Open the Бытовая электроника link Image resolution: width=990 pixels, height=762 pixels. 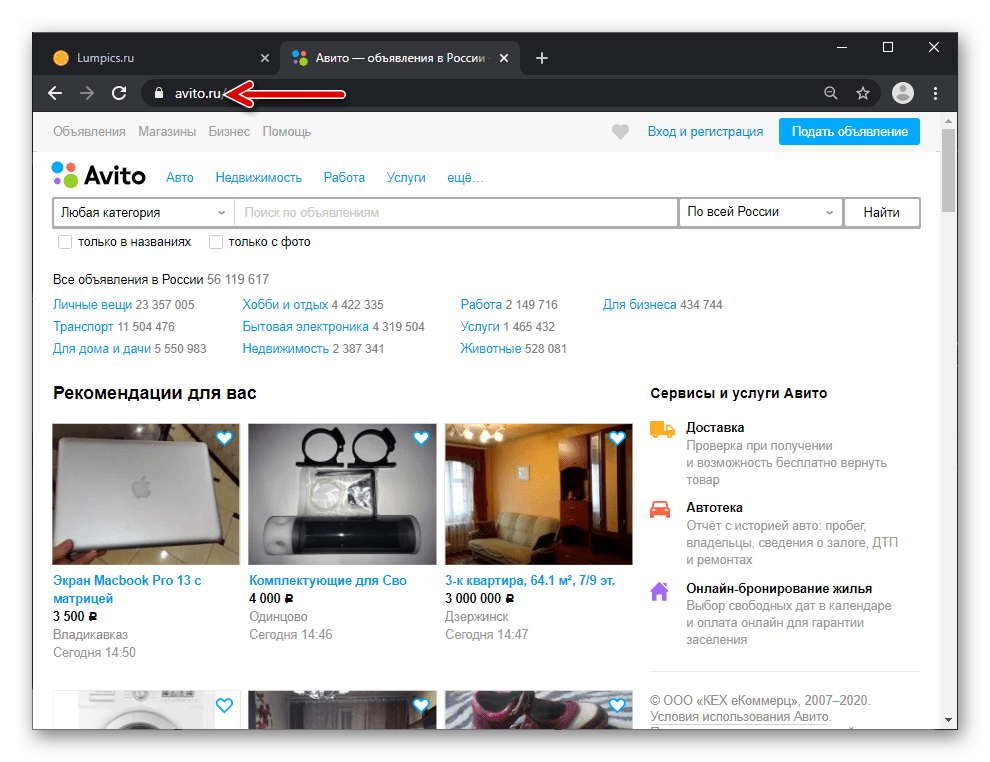pos(306,327)
